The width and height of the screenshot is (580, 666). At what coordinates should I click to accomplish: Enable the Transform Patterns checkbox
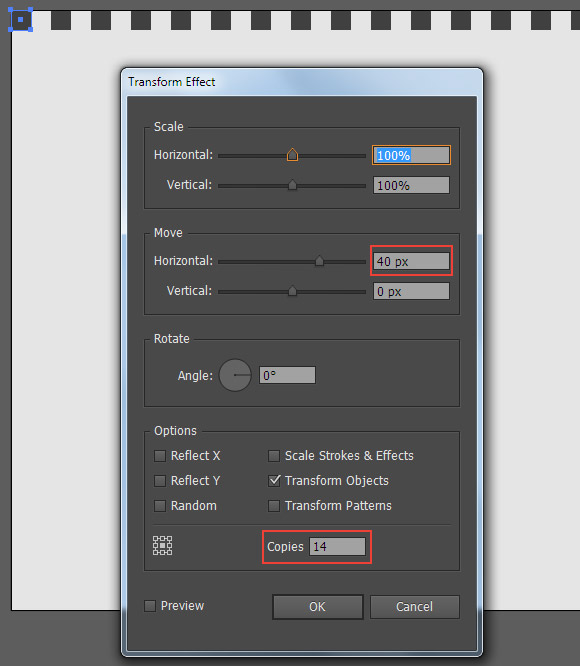pyautogui.click(x=274, y=506)
